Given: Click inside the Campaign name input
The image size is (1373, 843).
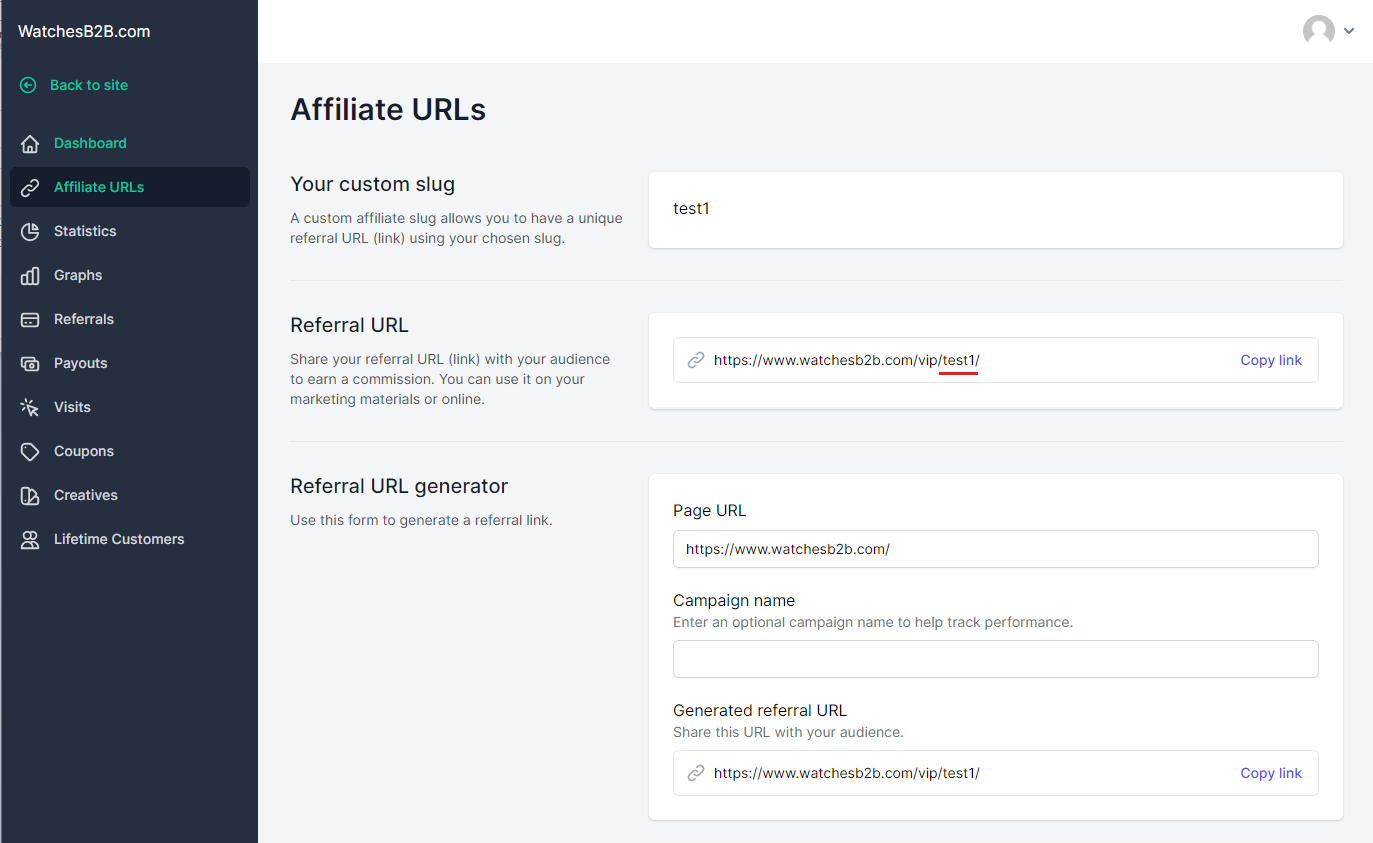Looking at the screenshot, I should [x=995, y=659].
